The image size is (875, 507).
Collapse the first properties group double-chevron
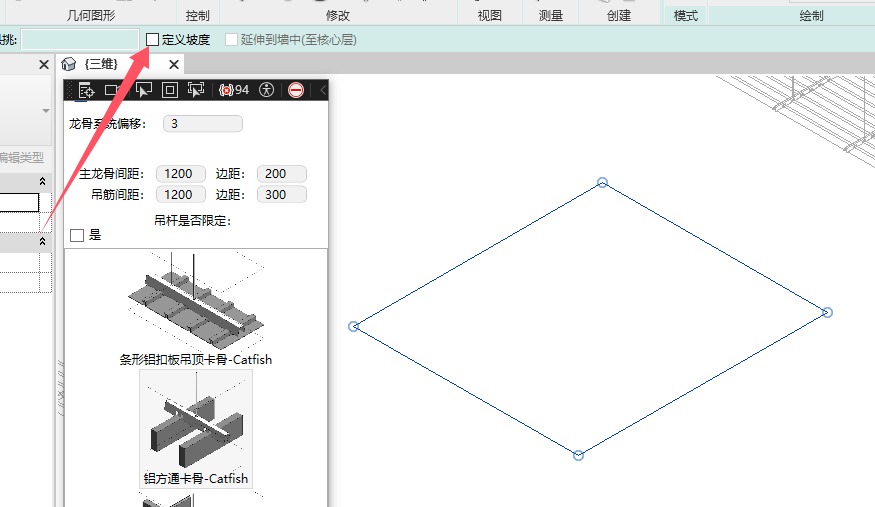coord(42,181)
